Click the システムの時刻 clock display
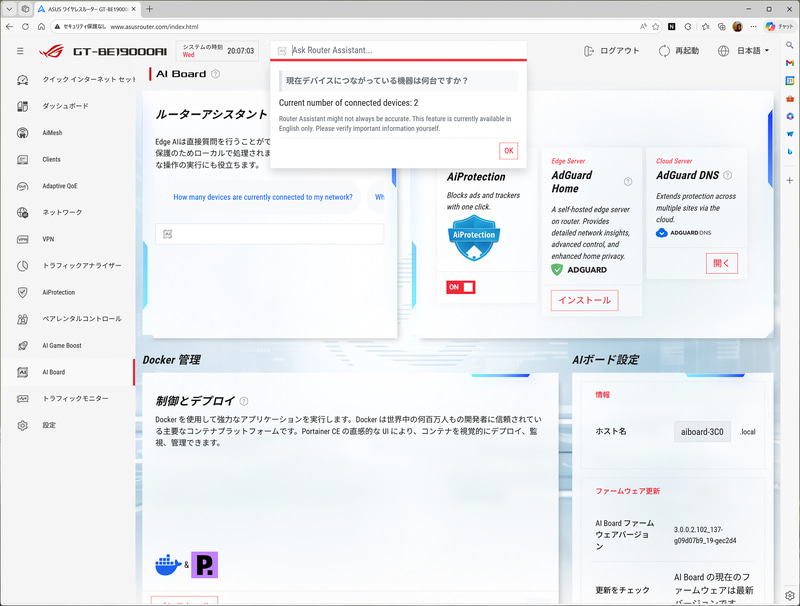Image resolution: width=800 pixels, height=606 pixels. point(217,51)
